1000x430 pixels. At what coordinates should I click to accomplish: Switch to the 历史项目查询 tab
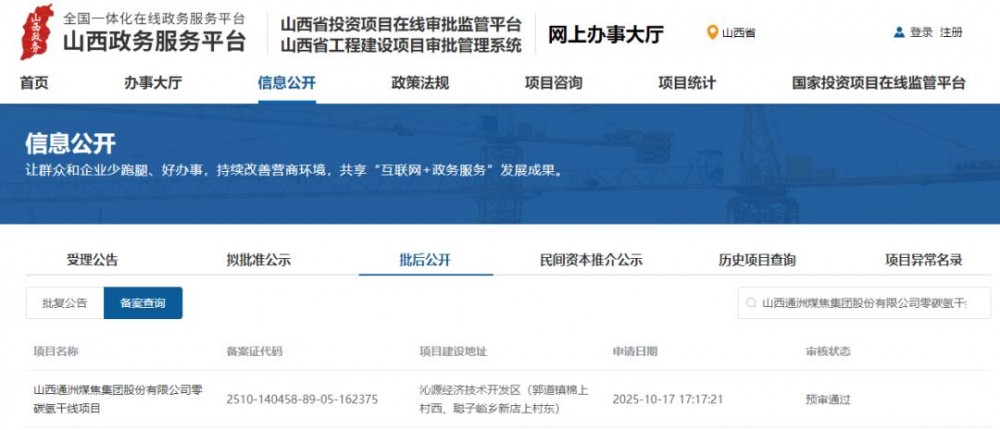point(757,260)
